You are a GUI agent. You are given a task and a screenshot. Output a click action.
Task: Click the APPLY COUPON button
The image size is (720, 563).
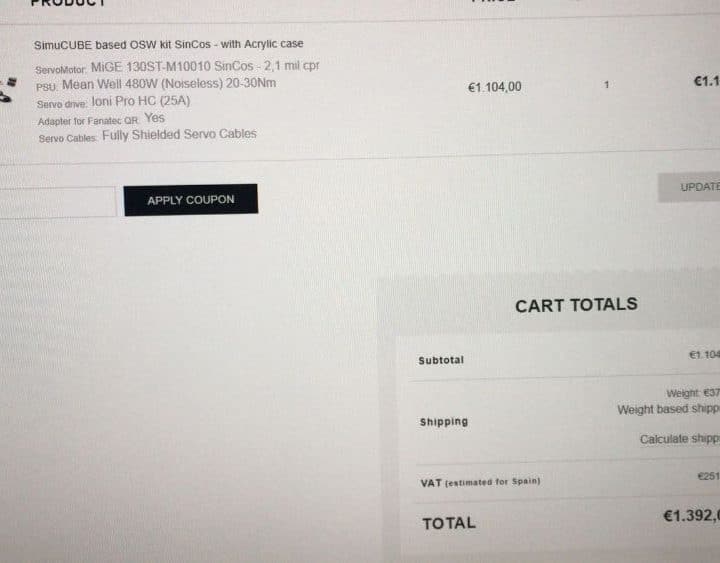pyautogui.click(x=190, y=200)
